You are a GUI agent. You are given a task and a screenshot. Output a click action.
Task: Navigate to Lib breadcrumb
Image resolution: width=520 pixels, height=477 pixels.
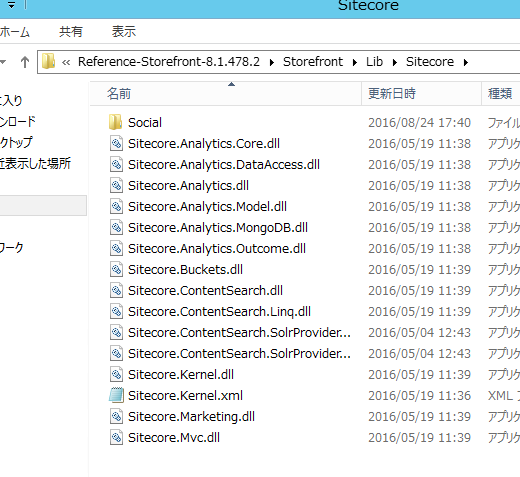click(x=374, y=62)
